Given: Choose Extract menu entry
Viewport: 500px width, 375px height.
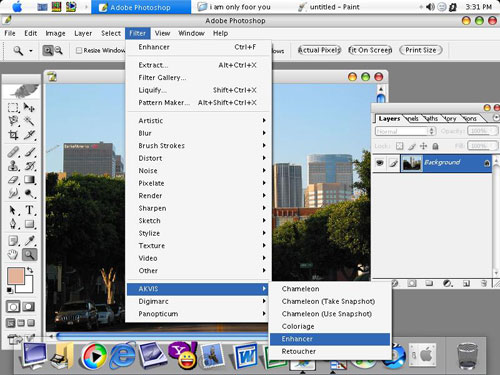Looking at the screenshot, I should (x=198, y=65).
